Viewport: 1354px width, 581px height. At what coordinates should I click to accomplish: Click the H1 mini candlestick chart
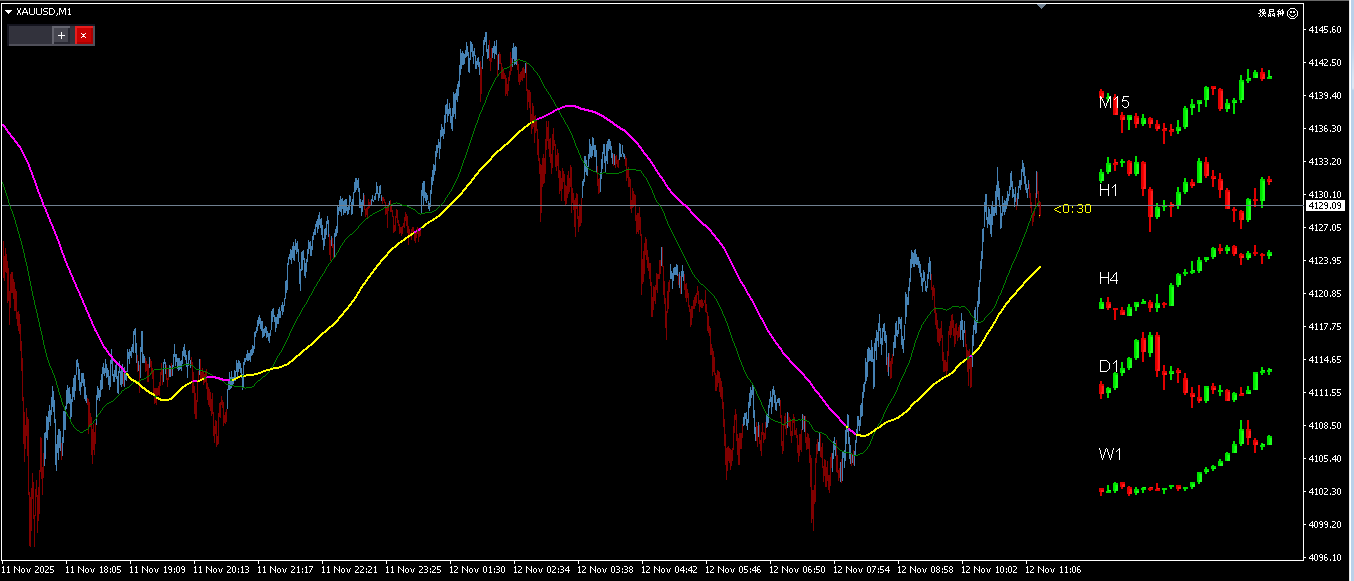(1186, 194)
